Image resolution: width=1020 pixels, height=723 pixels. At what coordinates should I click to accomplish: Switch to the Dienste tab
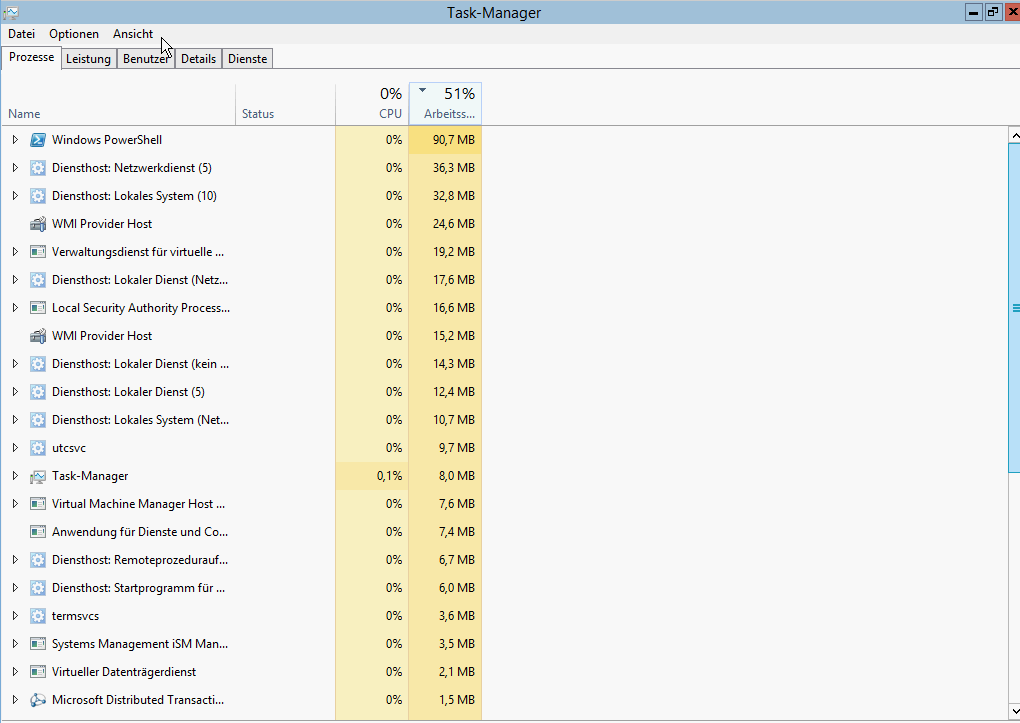point(248,59)
